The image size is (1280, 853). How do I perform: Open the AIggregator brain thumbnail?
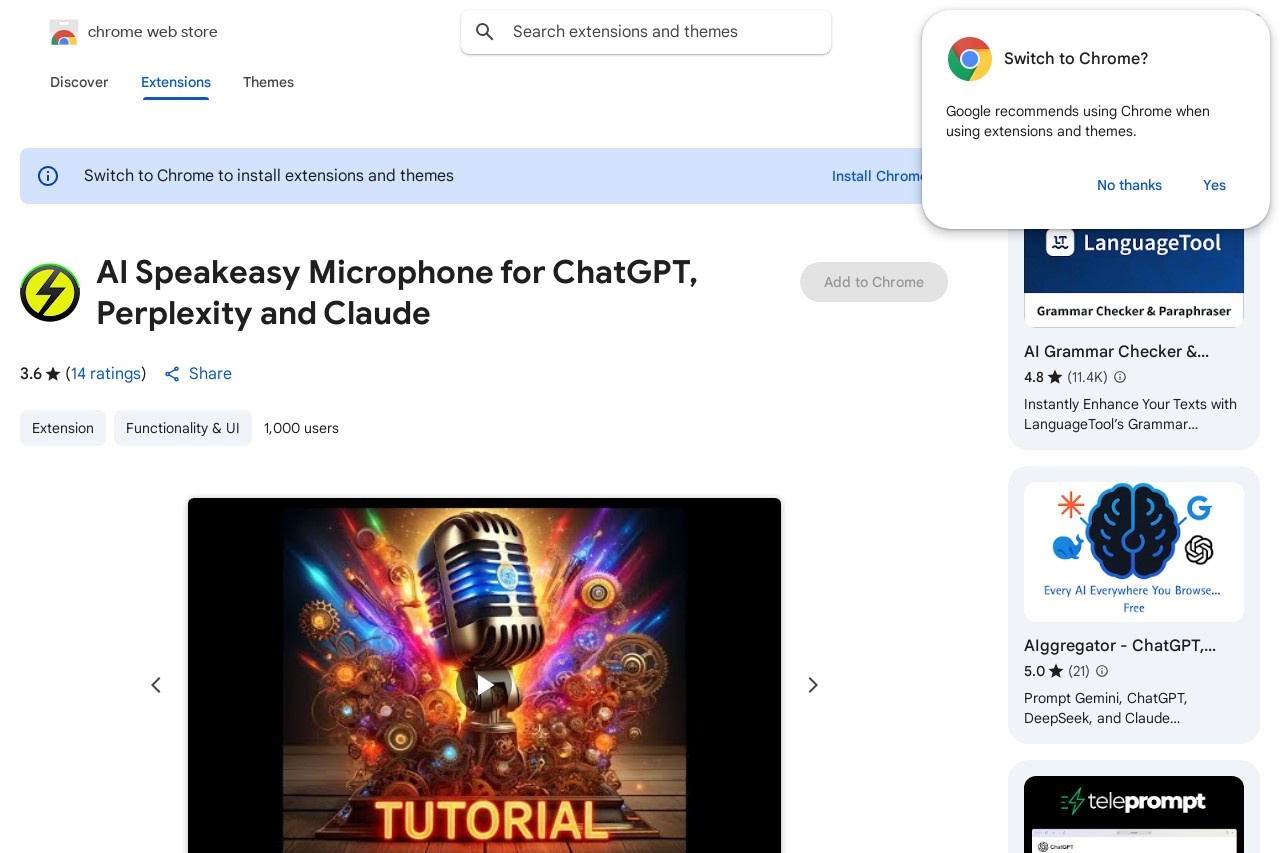tap(1134, 552)
